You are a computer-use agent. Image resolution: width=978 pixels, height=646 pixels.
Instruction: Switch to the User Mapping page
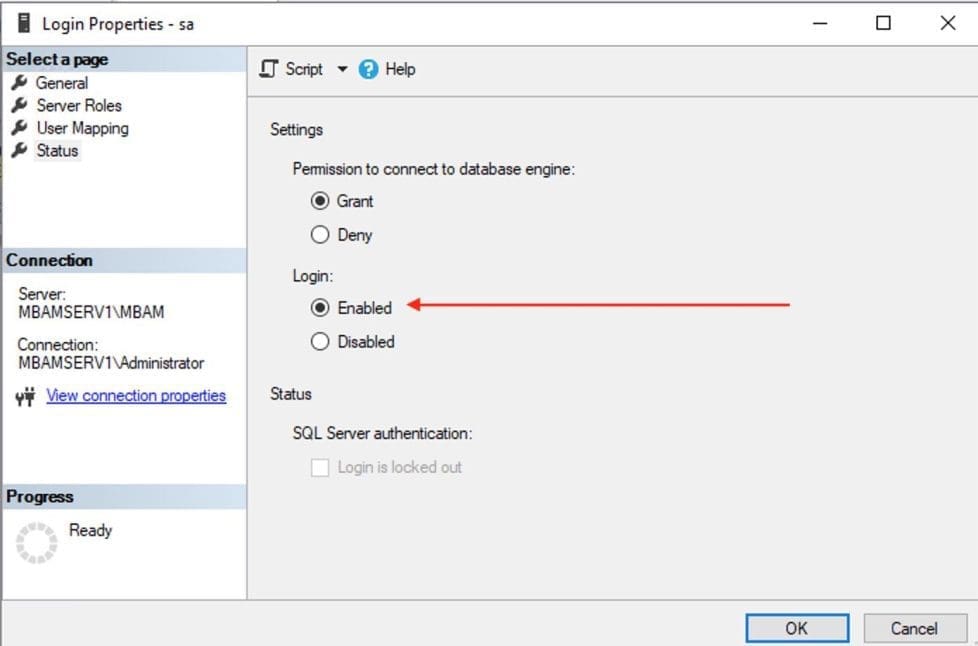(x=82, y=128)
